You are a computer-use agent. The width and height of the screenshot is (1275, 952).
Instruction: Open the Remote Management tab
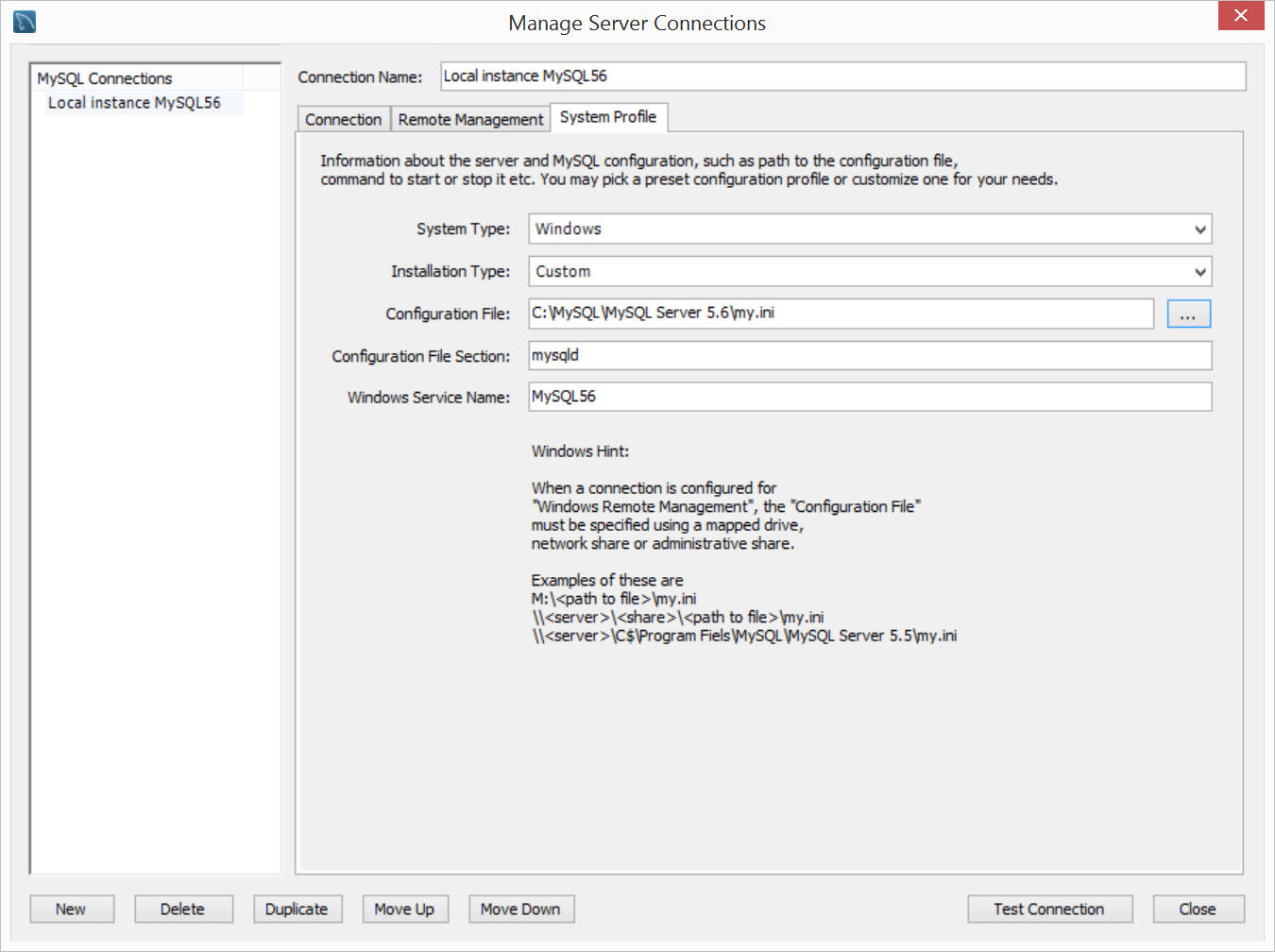coord(470,120)
